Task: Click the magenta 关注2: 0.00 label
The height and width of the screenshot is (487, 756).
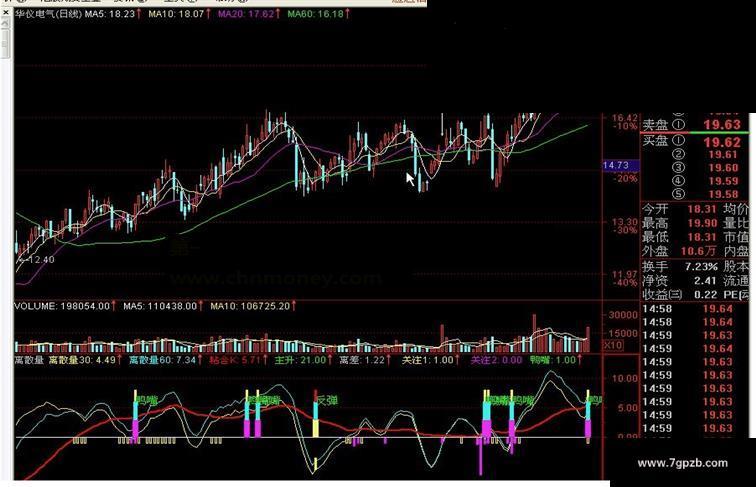Action: point(496,360)
